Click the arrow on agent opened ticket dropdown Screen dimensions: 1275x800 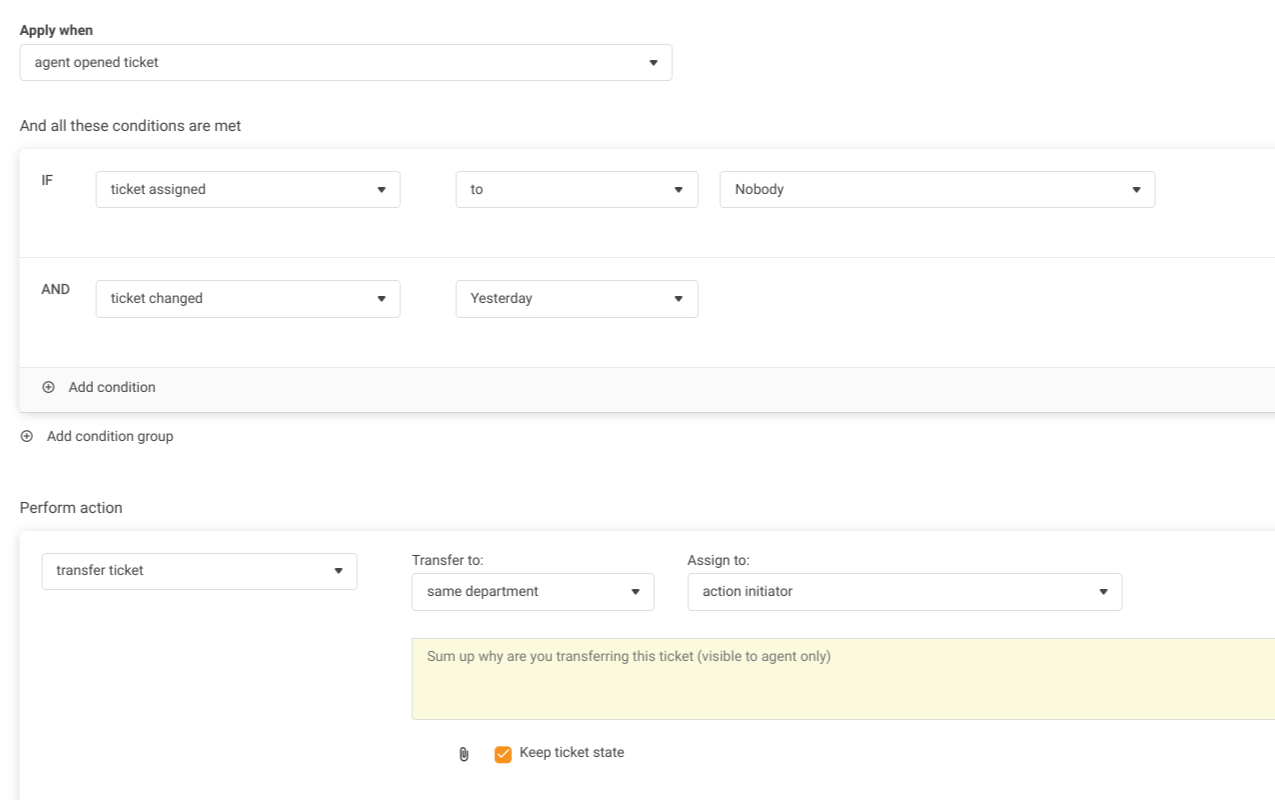653,63
